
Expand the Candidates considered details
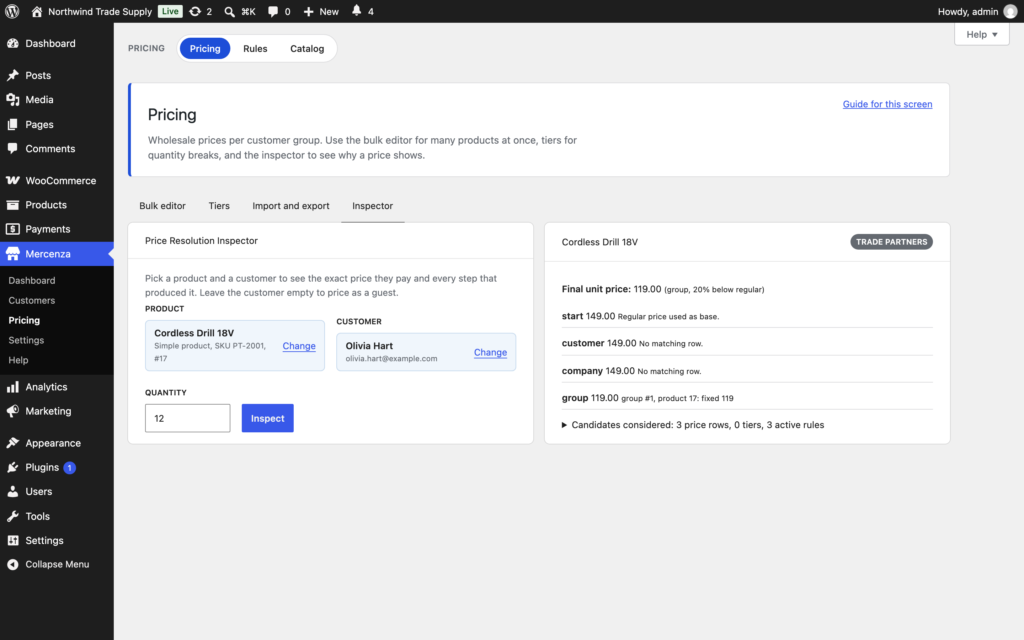692,424
